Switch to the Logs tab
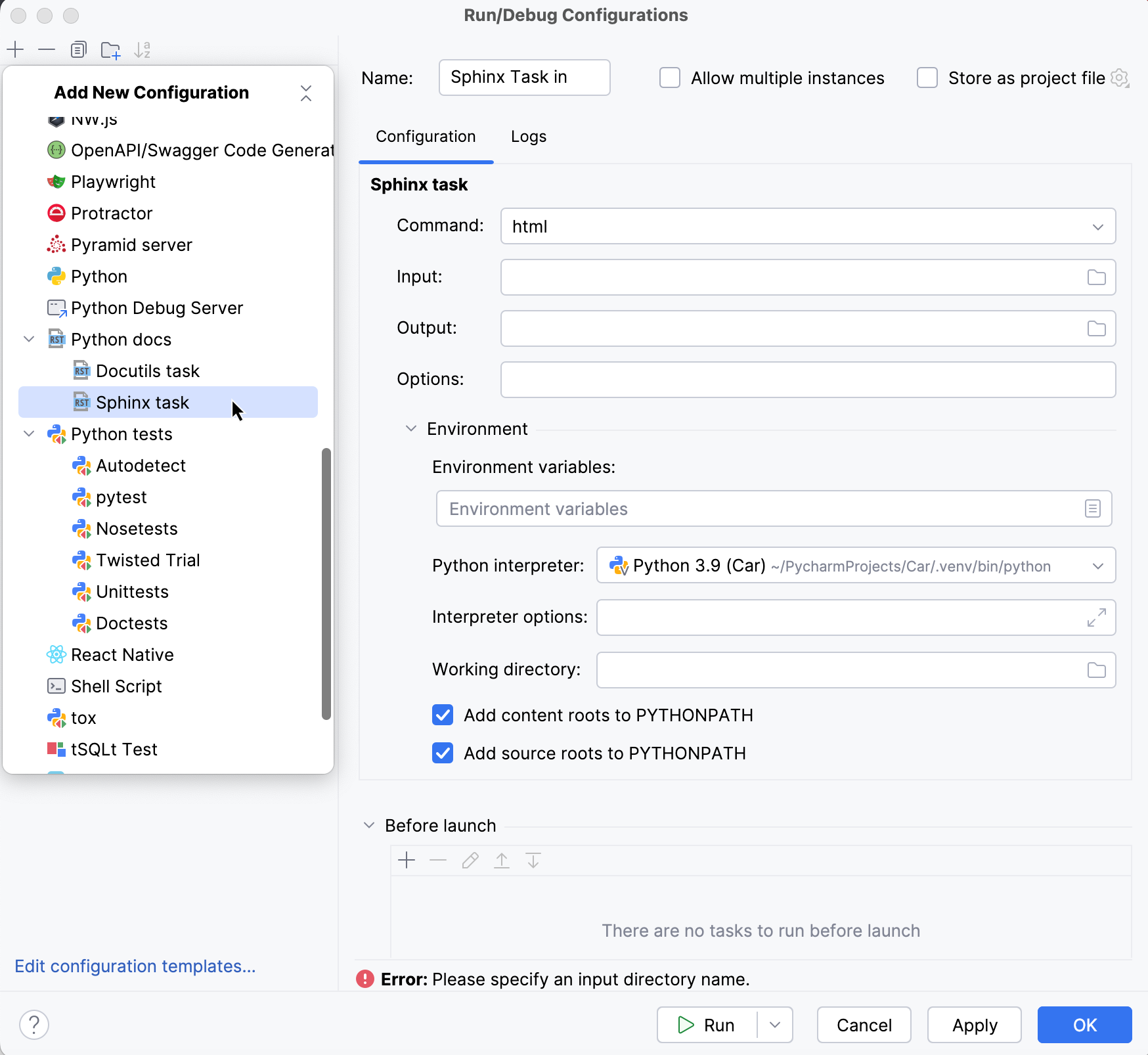1148x1055 pixels. 528,137
